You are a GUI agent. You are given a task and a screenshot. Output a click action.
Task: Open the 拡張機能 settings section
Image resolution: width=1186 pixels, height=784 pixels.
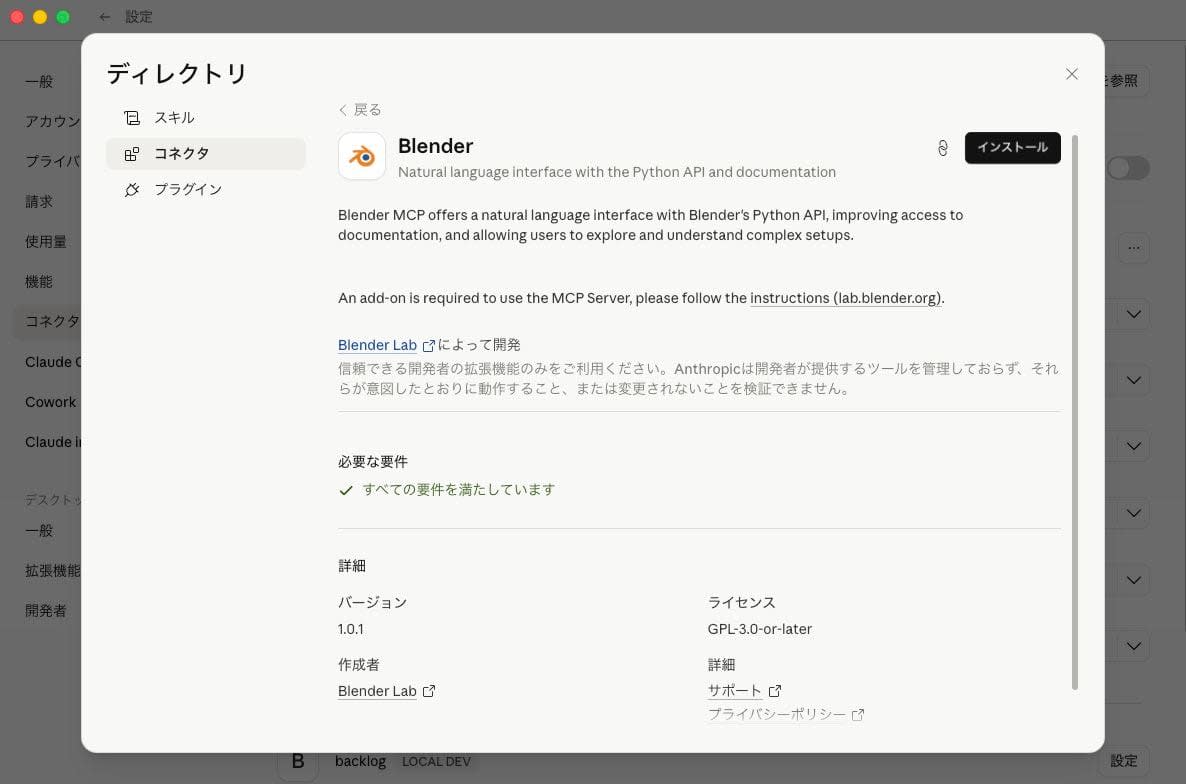coord(58,570)
